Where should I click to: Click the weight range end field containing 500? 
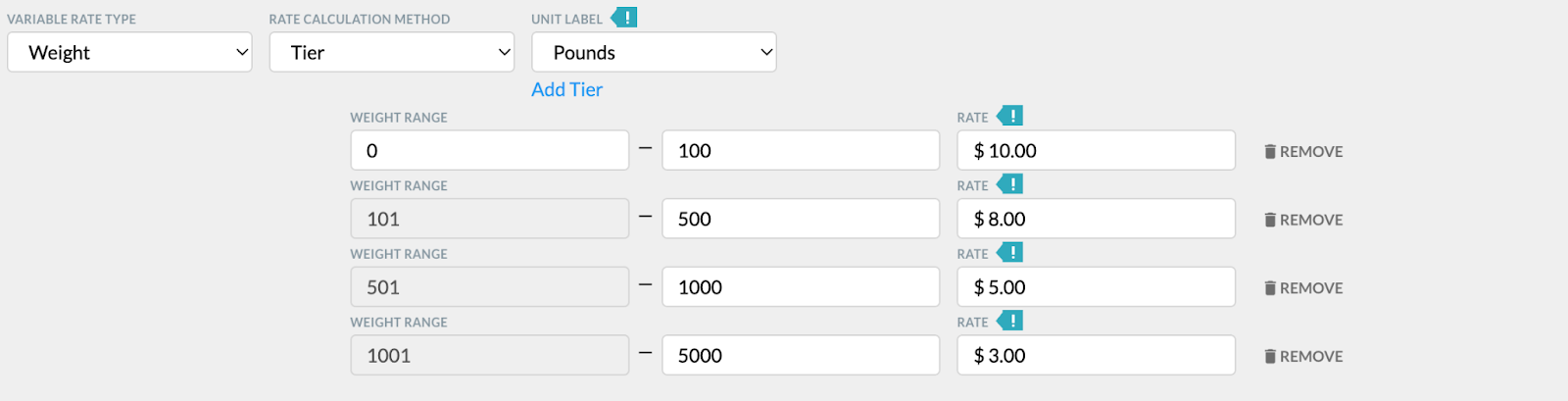[801, 219]
